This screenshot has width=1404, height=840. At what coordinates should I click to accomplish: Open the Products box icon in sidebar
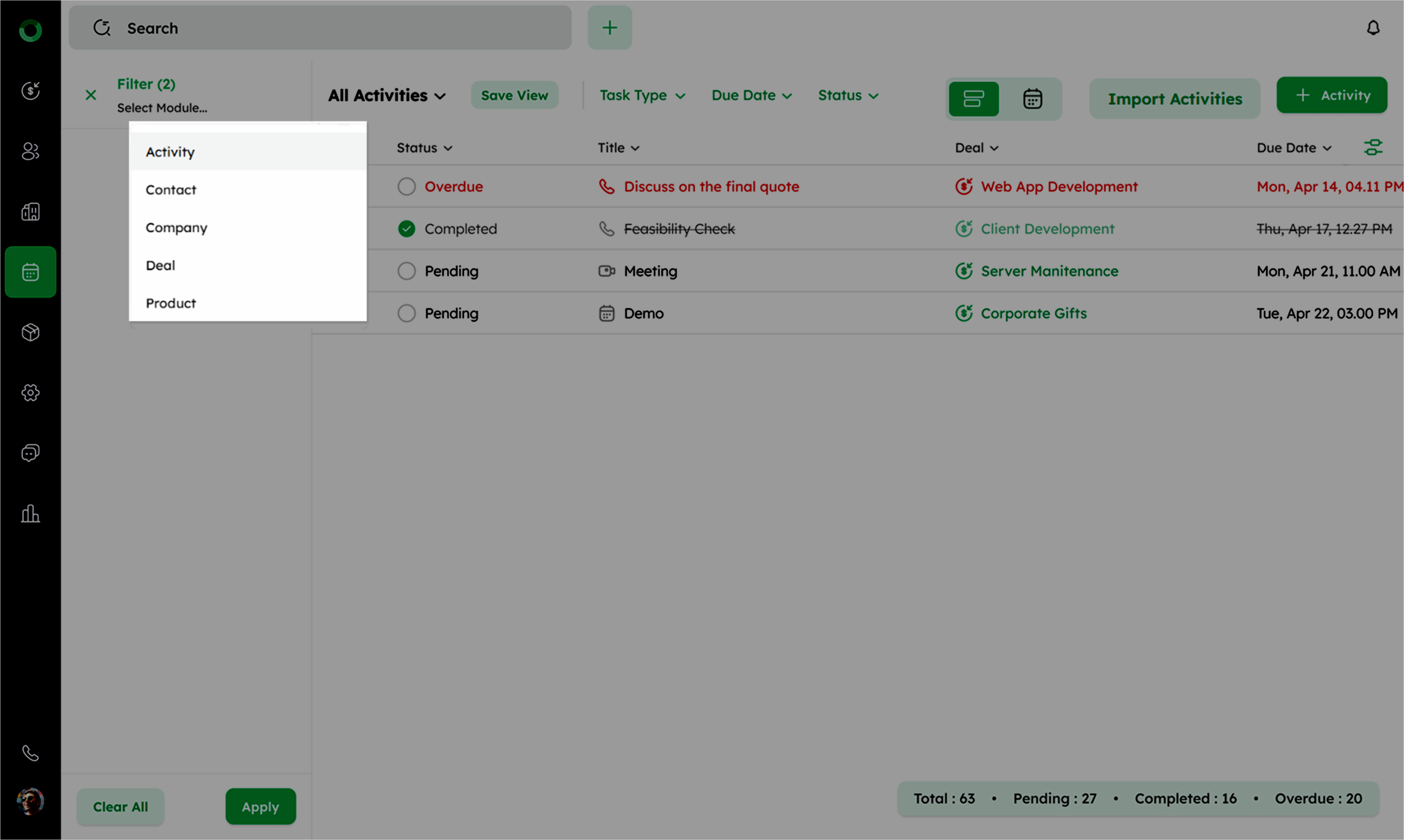[x=30, y=332]
